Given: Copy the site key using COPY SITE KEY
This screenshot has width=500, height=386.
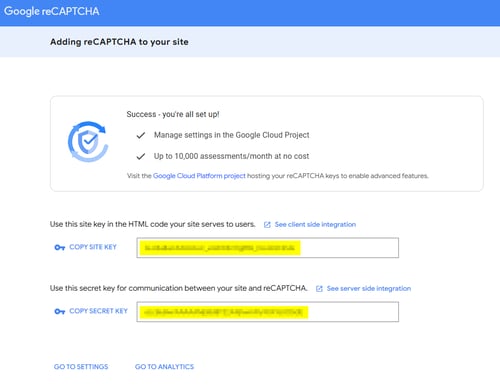Looking at the screenshot, I should pos(93,247).
